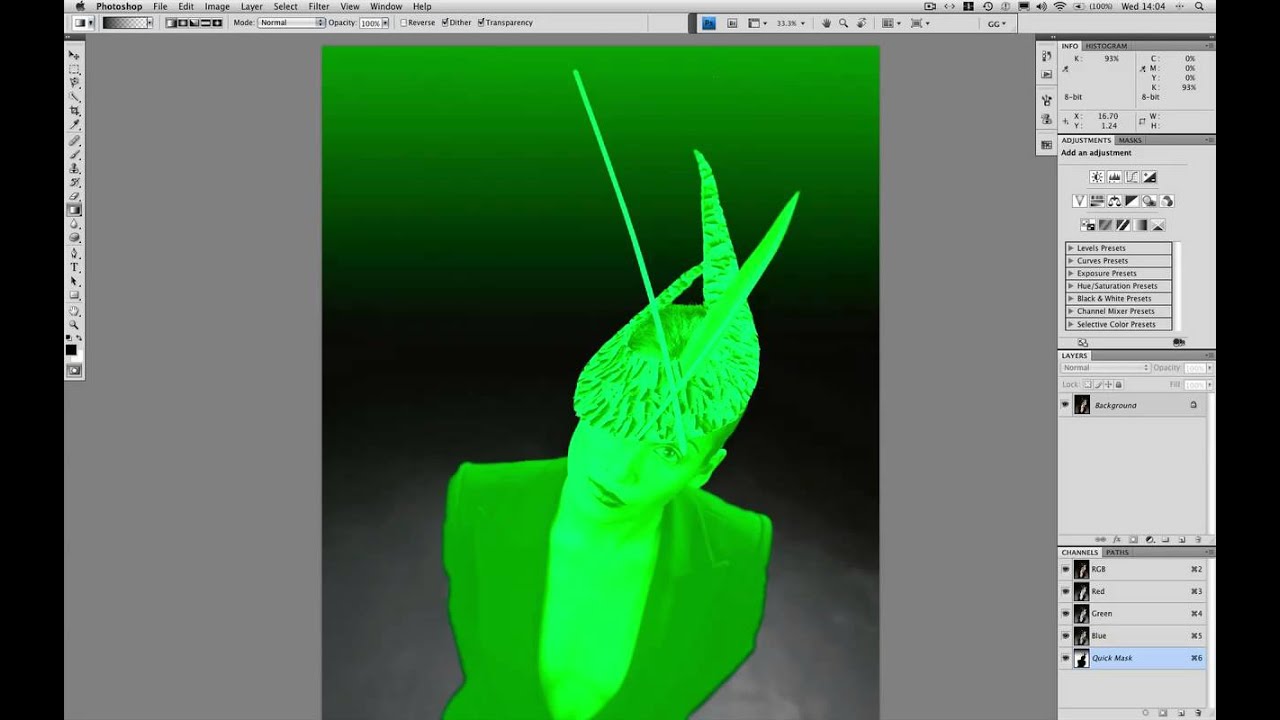Select the Move tool
The height and width of the screenshot is (720, 1280).
(74, 54)
